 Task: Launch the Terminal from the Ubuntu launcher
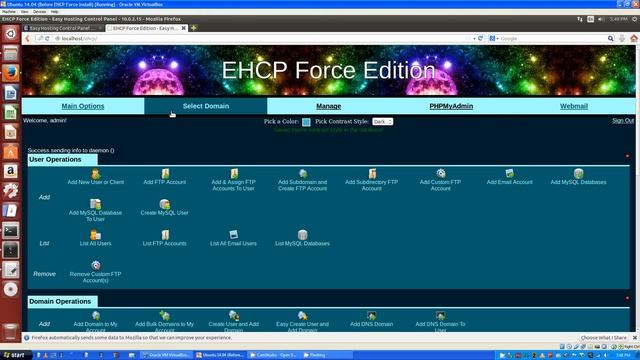click(x=11, y=231)
